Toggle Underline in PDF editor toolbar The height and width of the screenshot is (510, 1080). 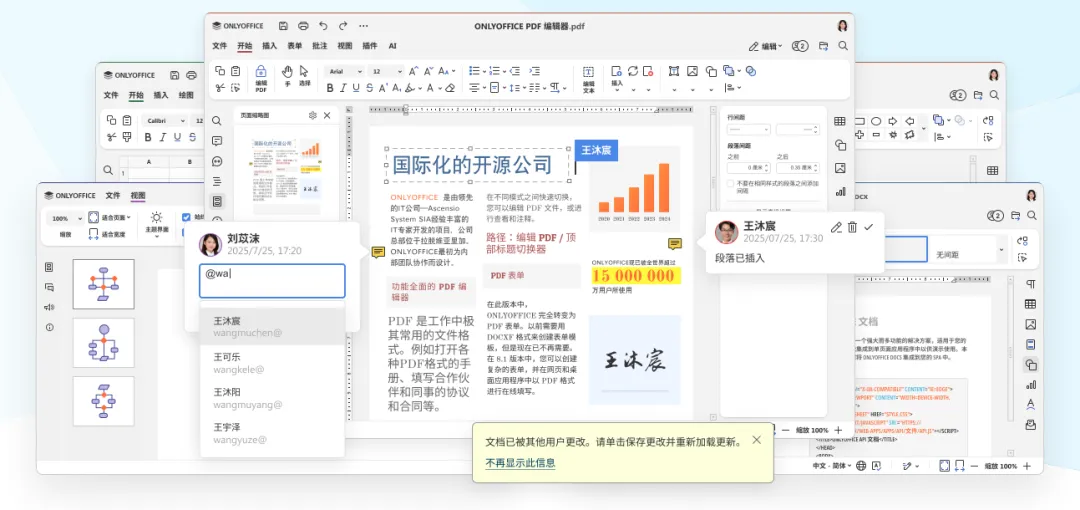pyautogui.click(x=356, y=88)
